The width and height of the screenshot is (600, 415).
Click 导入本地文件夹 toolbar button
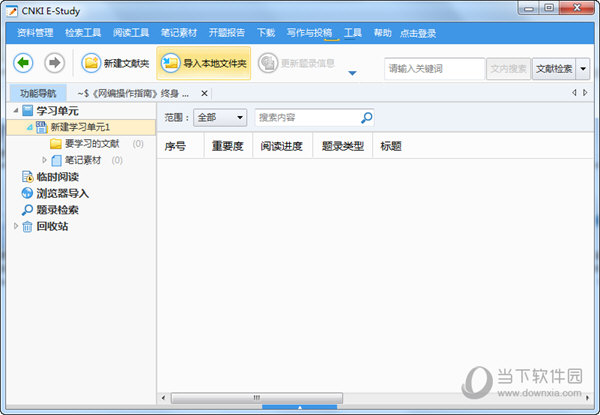click(x=204, y=63)
